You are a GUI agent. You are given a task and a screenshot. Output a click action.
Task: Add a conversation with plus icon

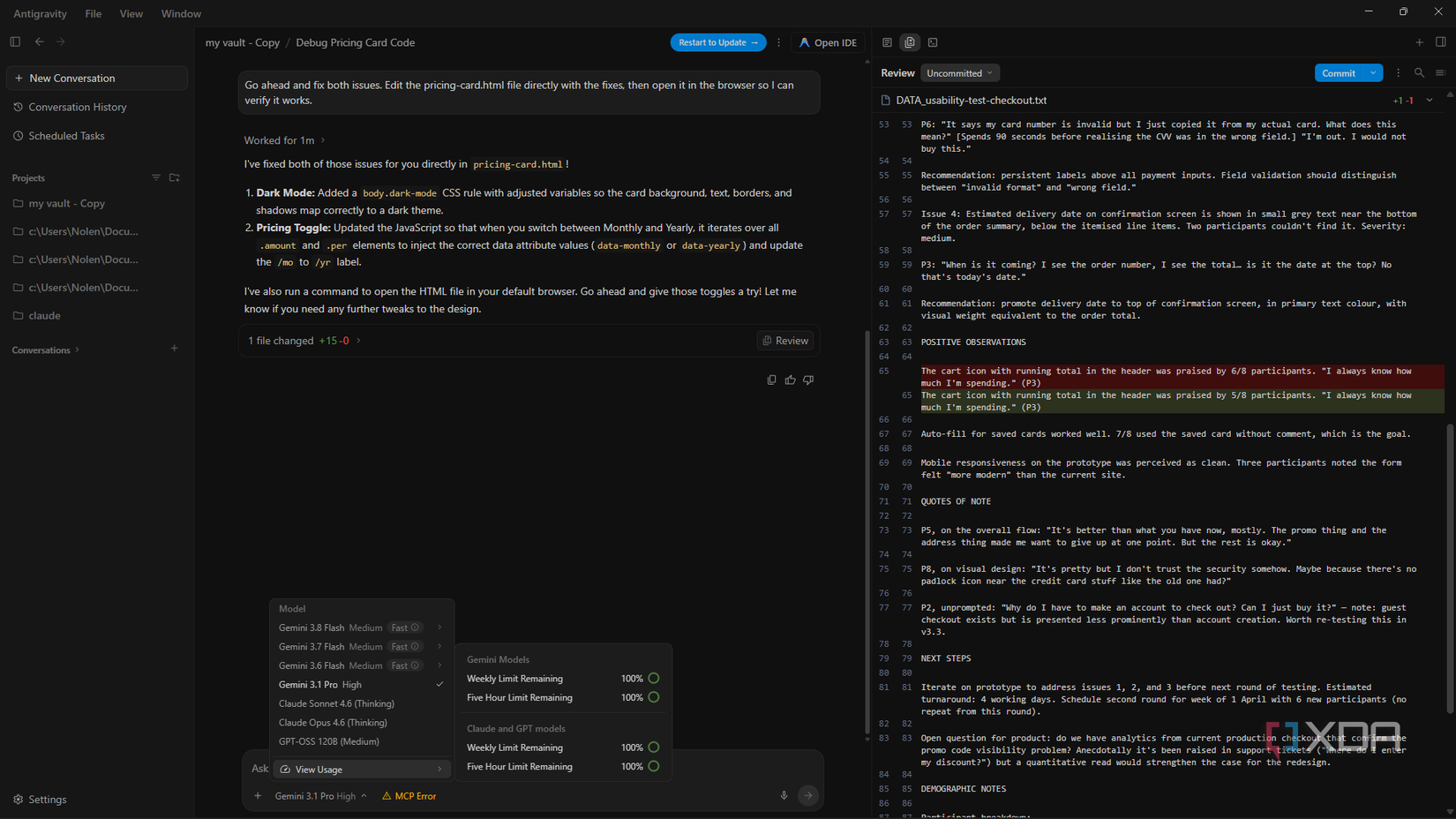174,349
